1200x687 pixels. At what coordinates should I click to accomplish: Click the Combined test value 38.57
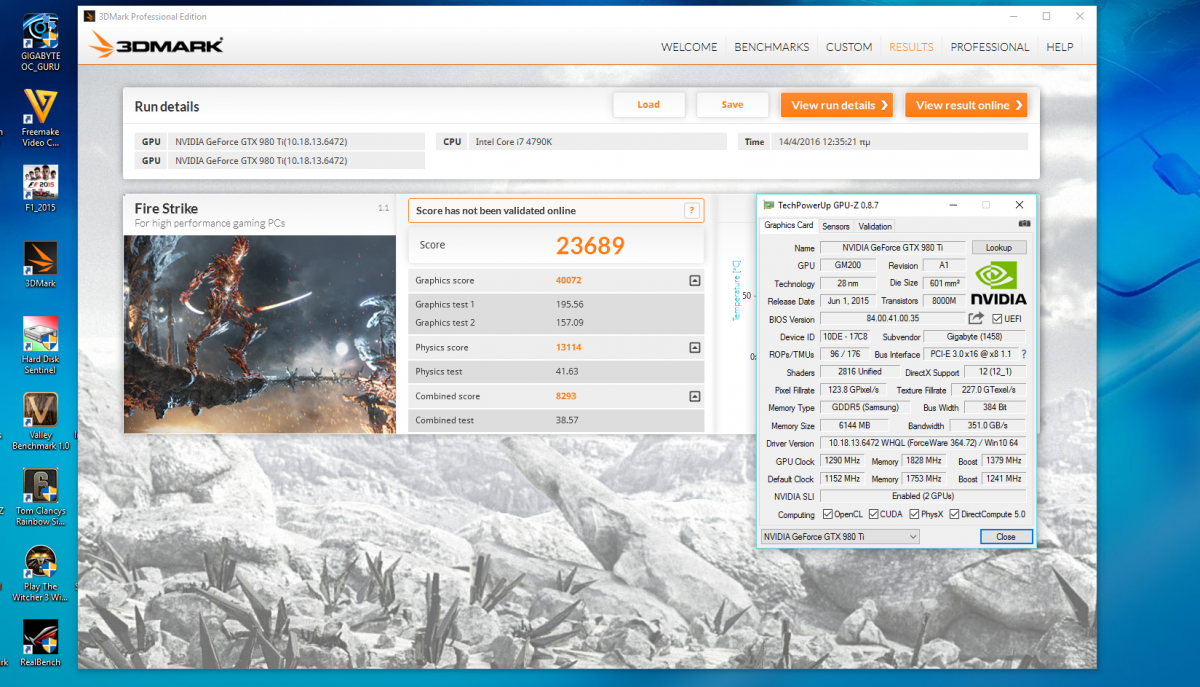pos(566,420)
